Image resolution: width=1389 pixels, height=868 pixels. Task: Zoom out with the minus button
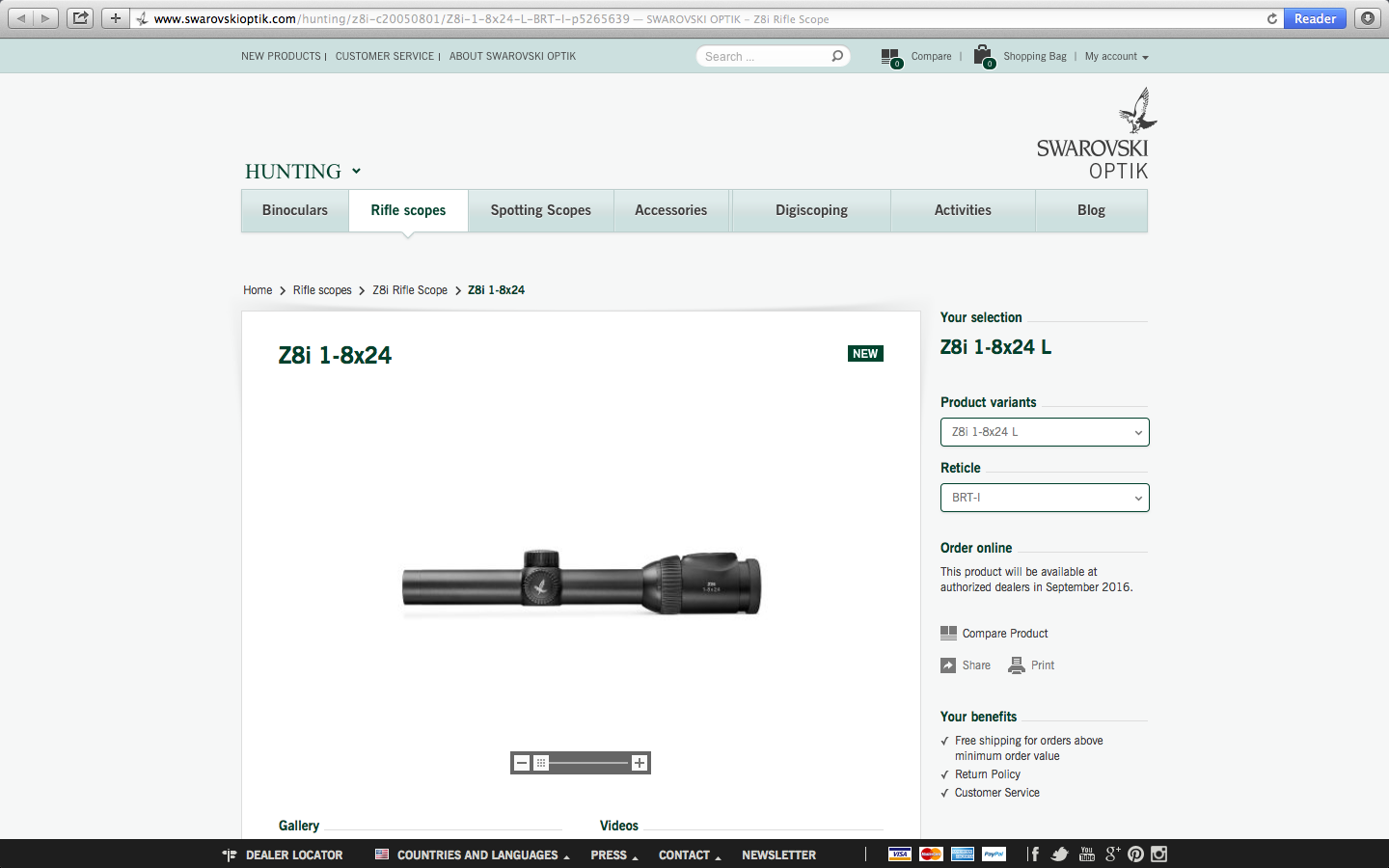point(522,763)
